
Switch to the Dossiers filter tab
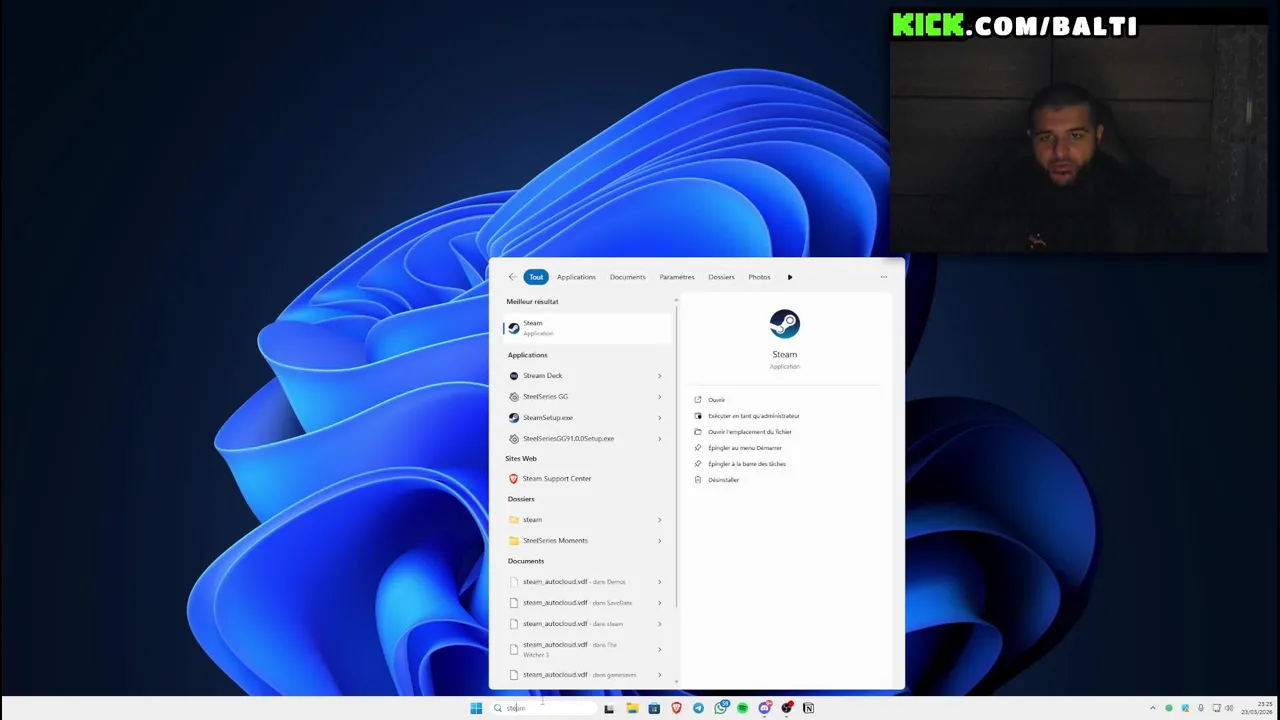tap(721, 277)
